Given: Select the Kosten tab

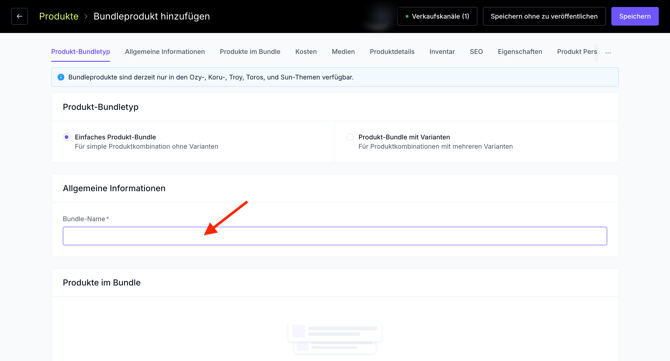Looking at the screenshot, I should [306, 52].
